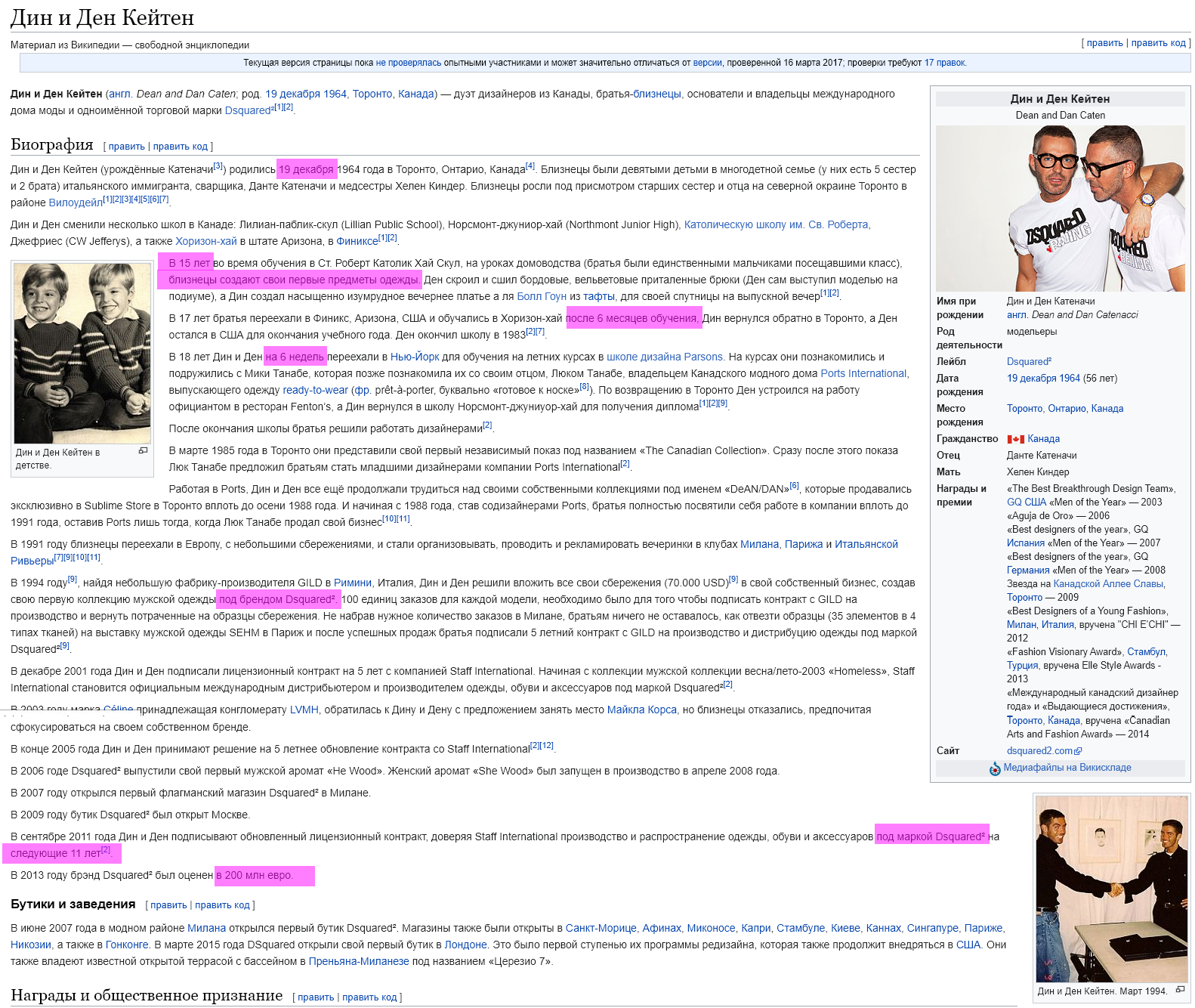Open 'школе дизайна Parsons' link

click(x=665, y=357)
